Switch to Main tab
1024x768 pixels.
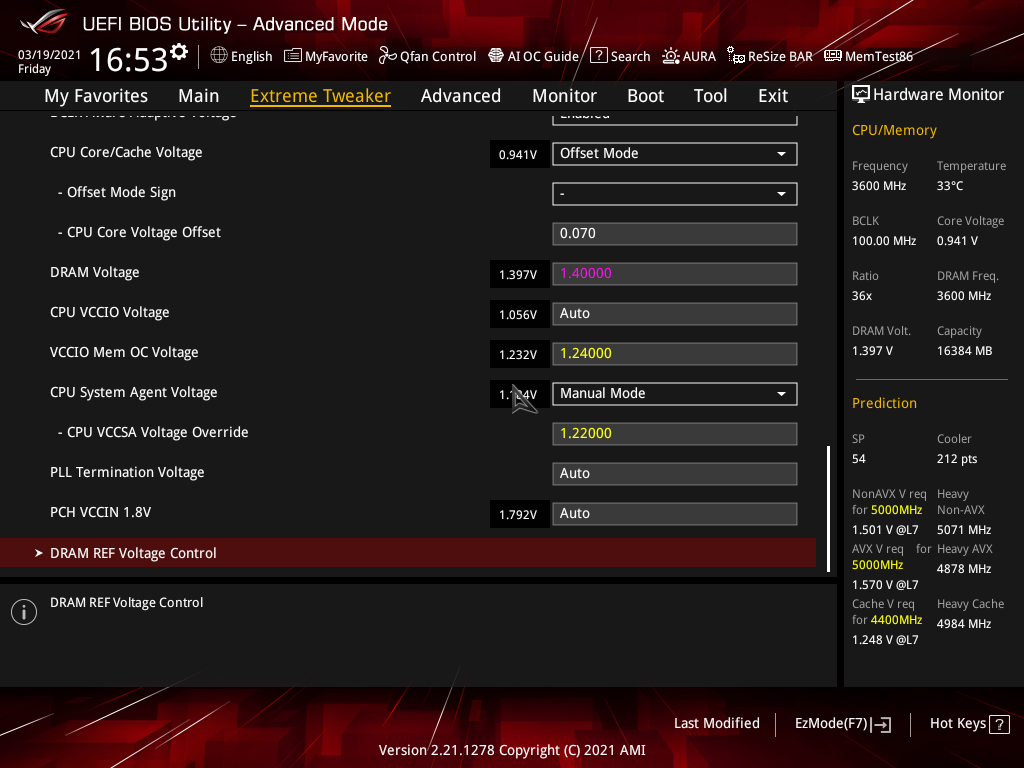click(x=199, y=96)
